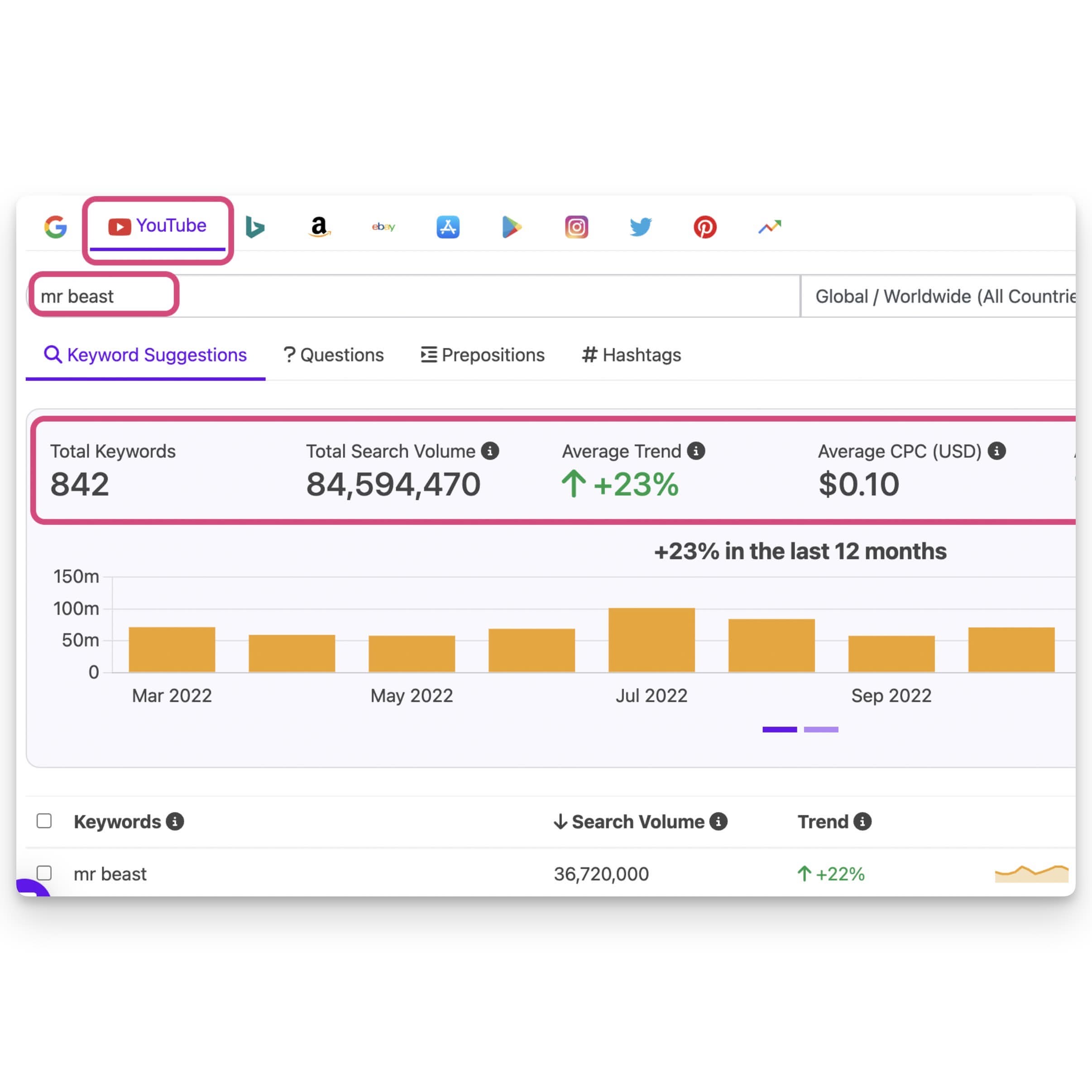
Task: Open the Global / Worldwide country dropdown
Action: tap(941, 296)
